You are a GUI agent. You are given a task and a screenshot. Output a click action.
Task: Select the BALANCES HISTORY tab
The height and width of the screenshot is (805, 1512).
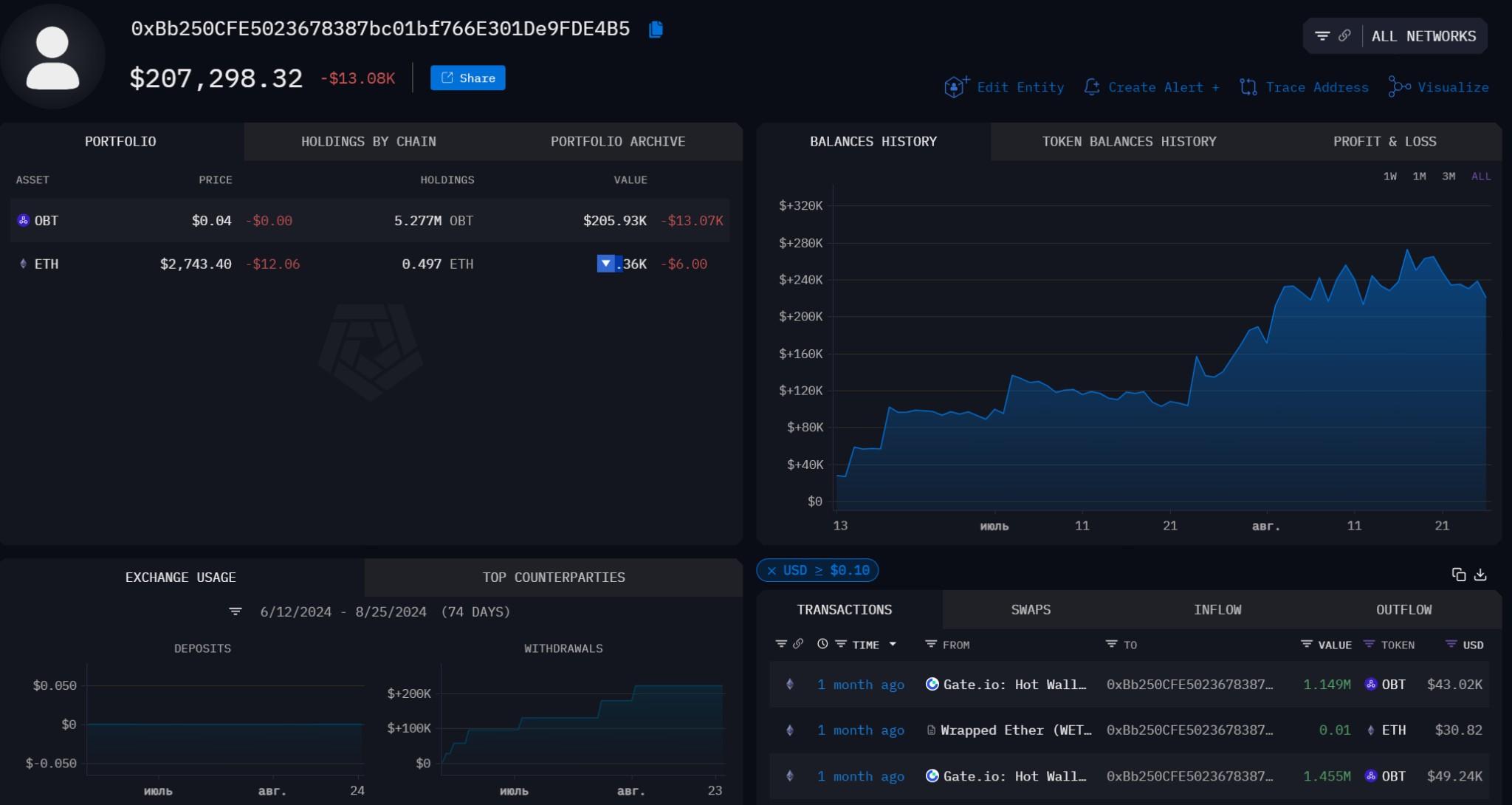[x=873, y=141]
